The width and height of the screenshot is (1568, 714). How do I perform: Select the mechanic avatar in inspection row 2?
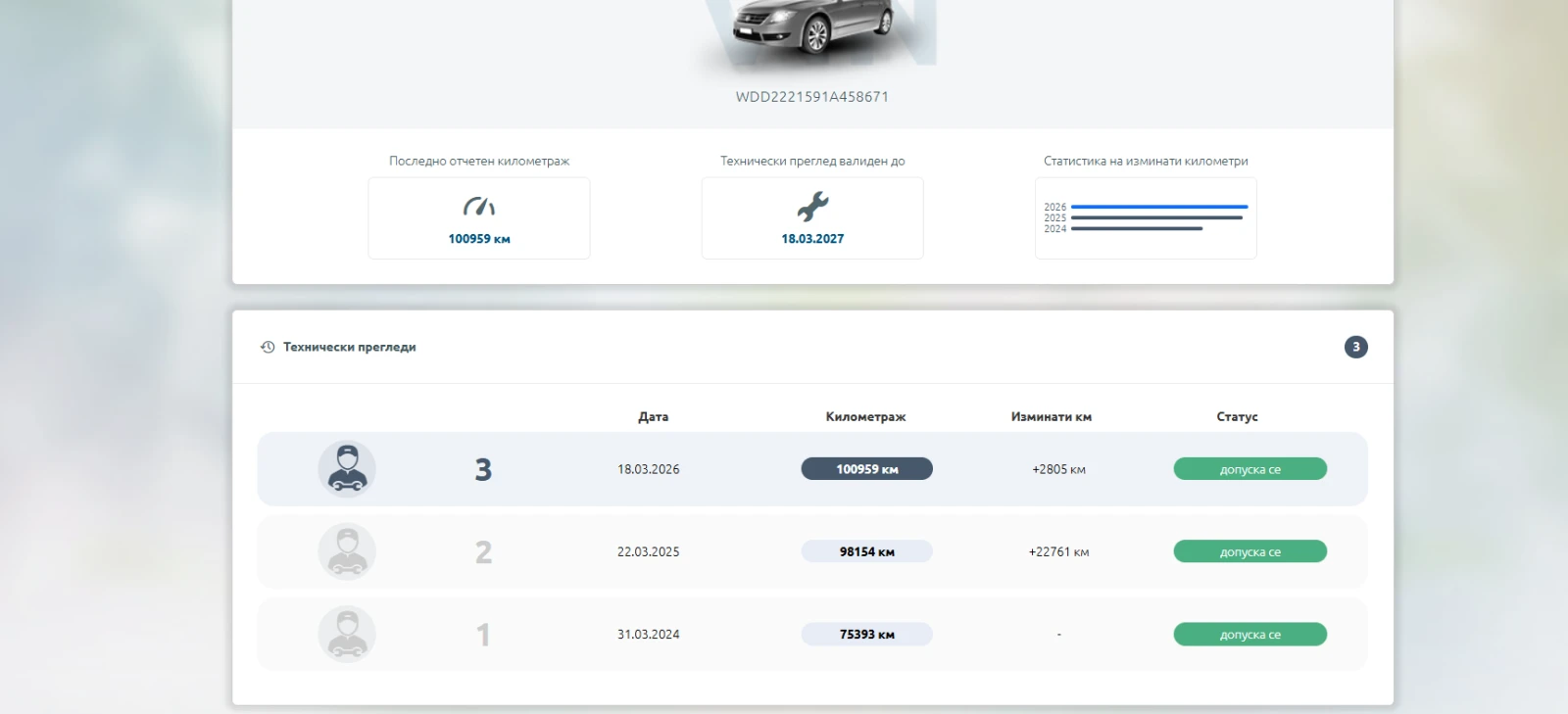347,551
